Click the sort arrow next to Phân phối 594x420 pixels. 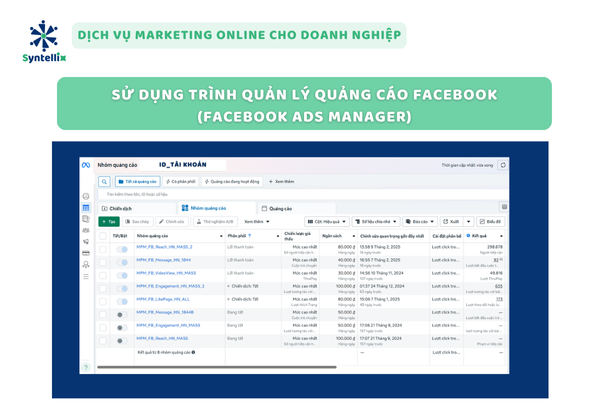click(x=250, y=236)
